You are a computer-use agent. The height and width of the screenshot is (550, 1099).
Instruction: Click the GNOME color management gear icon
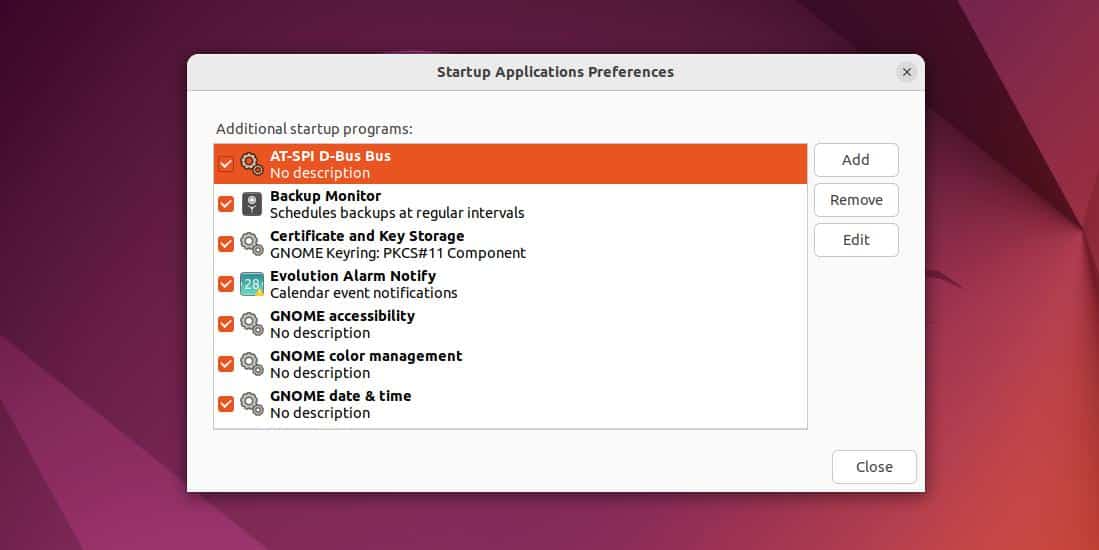252,364
